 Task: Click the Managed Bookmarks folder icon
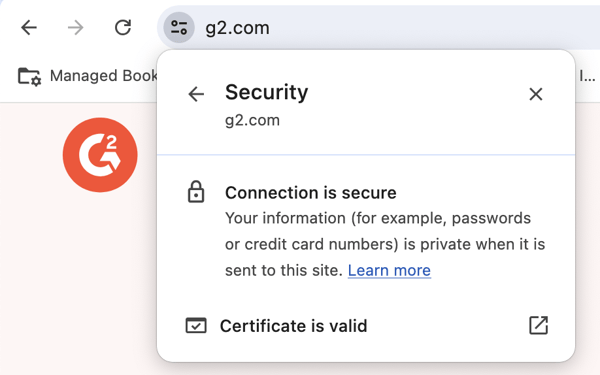pos(29,76)
